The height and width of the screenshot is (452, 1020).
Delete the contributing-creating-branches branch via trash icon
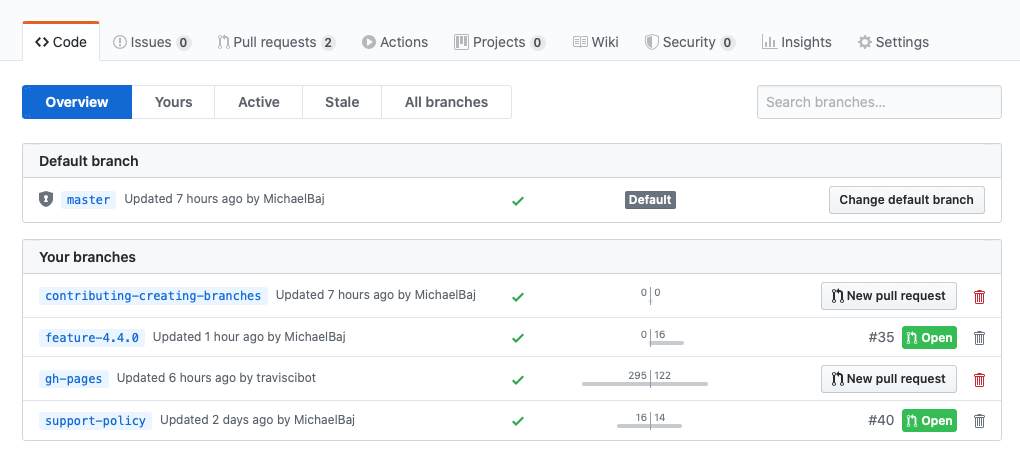979,296
